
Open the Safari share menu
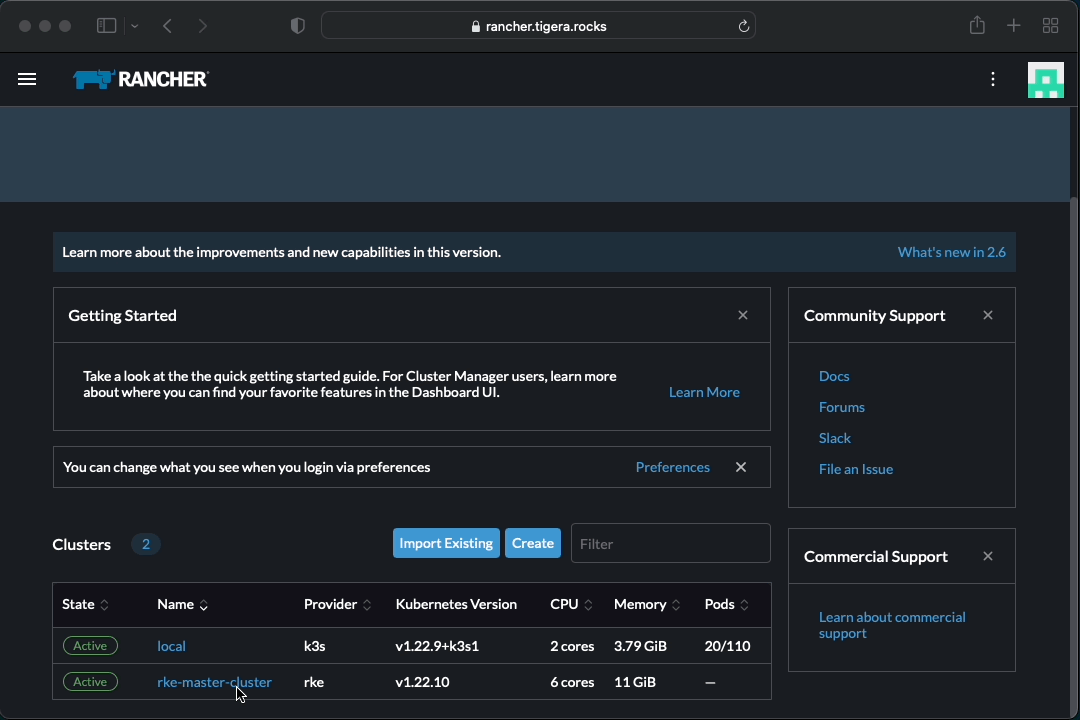tap(977, 25)
